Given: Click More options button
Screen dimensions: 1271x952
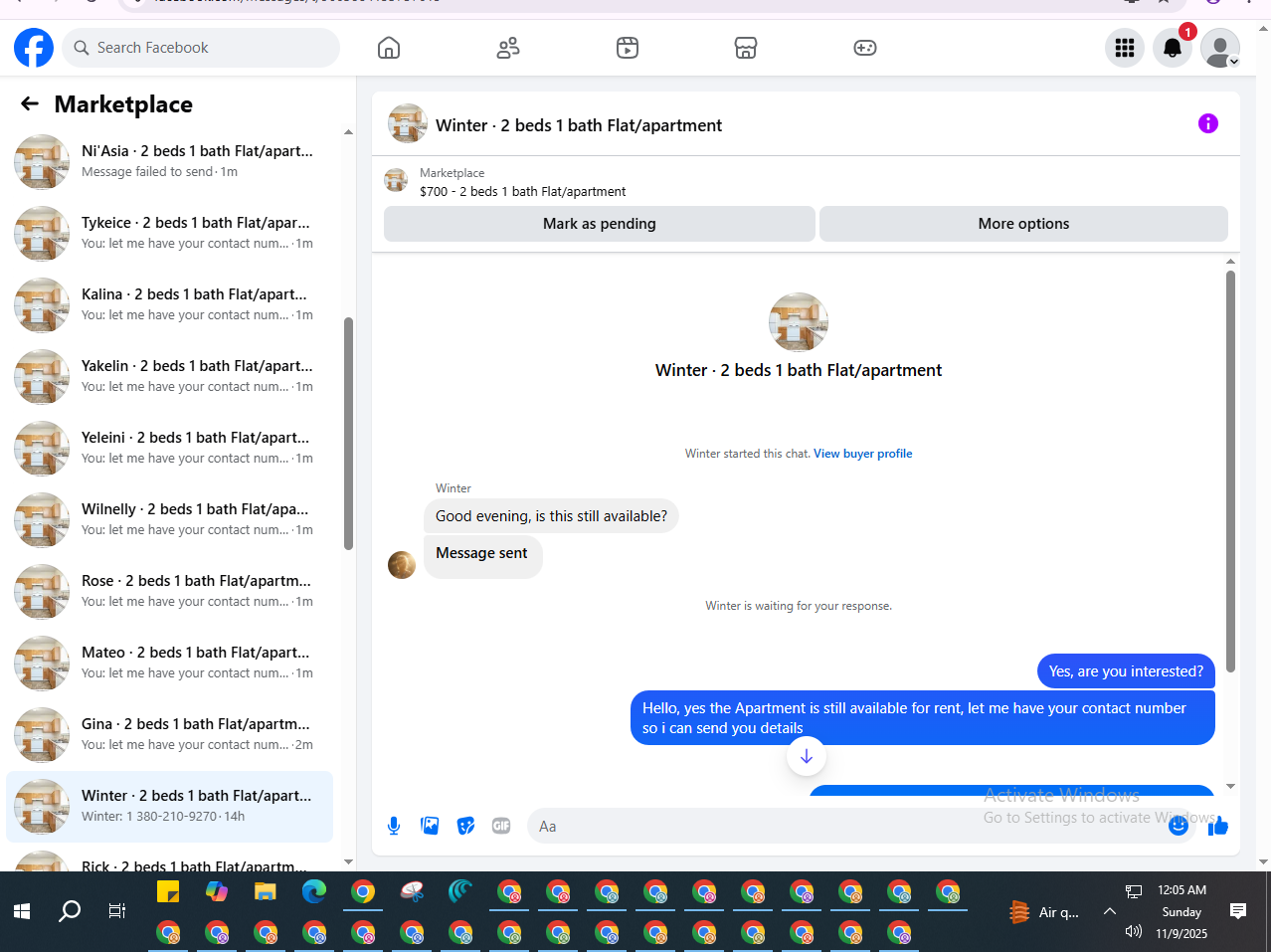Looking at the screenshot, I should click(1023, 224).
